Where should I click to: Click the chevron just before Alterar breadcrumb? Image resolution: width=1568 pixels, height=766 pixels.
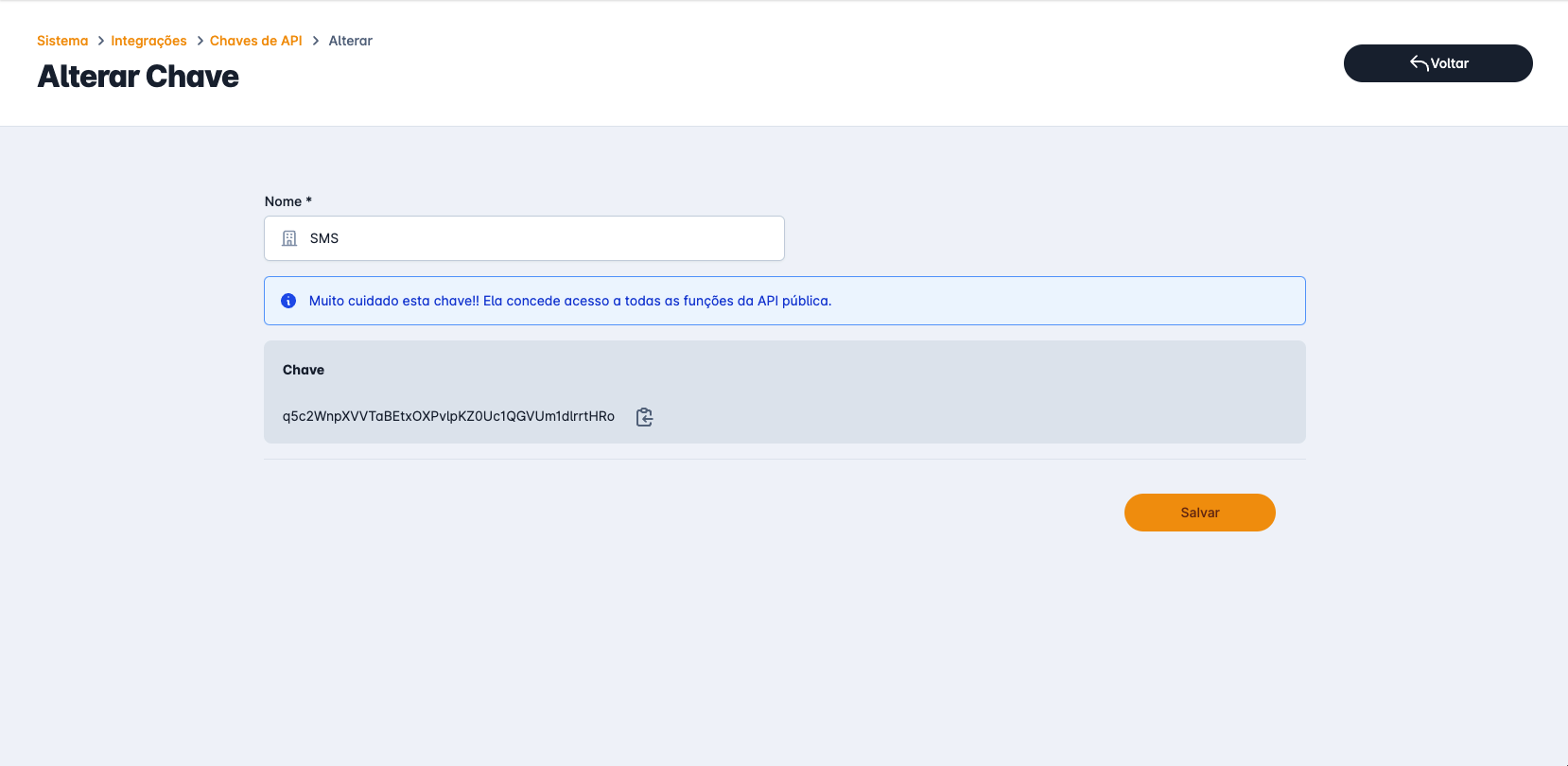point(316,41)
